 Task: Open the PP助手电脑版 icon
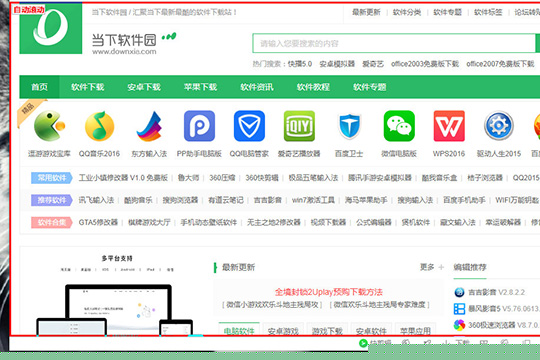point(199,126)
